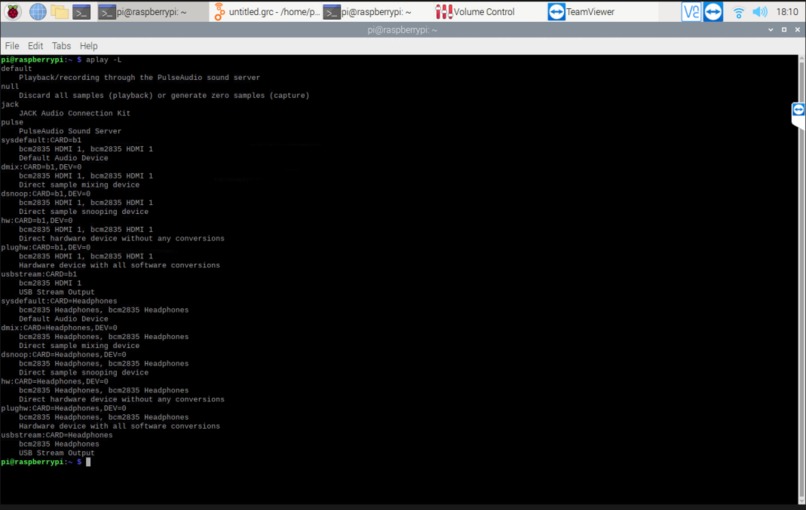
Task: Click the 'pulse' device line
Action: click(12, 122)
